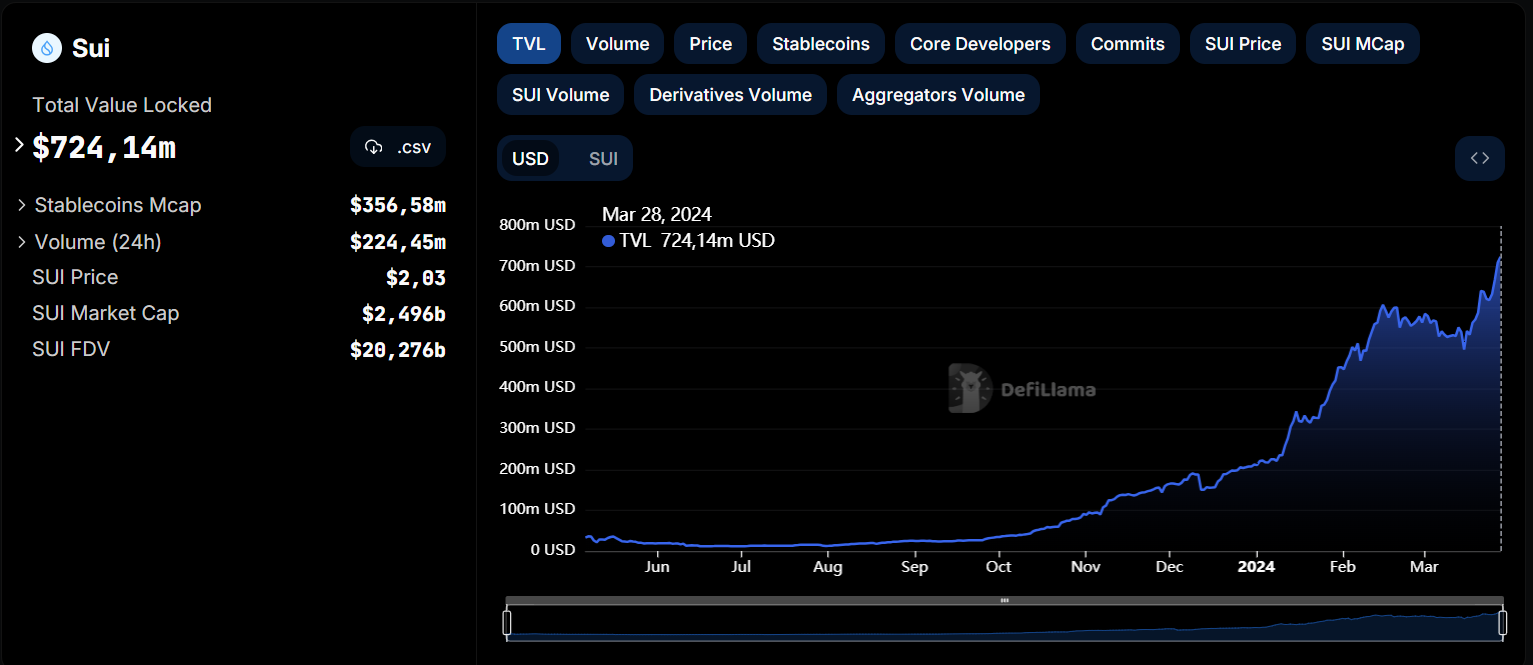Click the Oct label on the time axis
Screen dimensions: 1533x665
coord(998,567)
